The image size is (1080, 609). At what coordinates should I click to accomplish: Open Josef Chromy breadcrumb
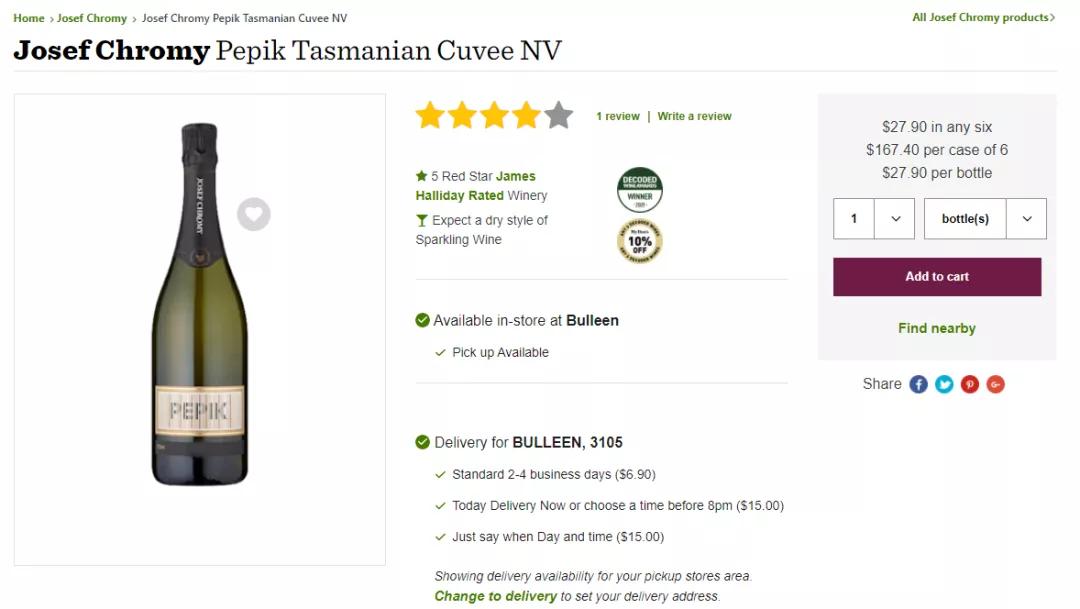tap(92, 18)
